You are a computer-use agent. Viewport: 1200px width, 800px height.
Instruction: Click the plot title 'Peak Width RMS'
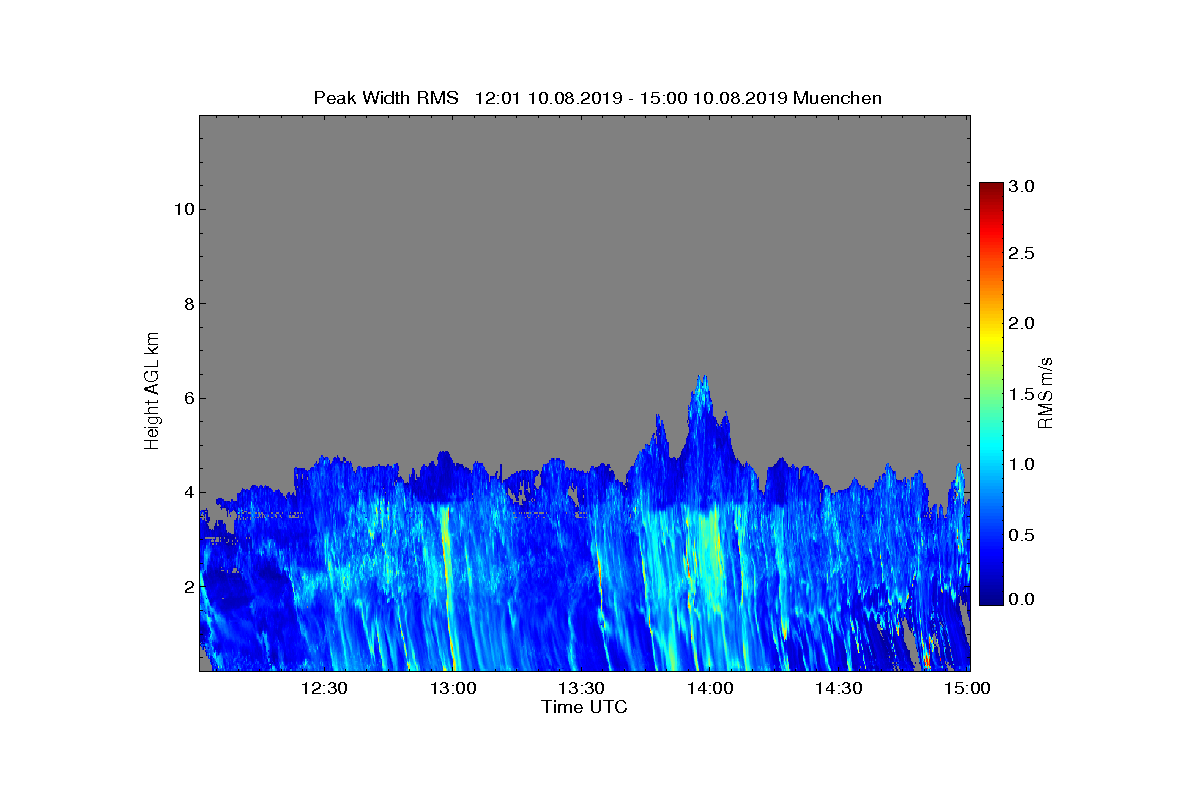pyautogui.click(x=386, y=98)
